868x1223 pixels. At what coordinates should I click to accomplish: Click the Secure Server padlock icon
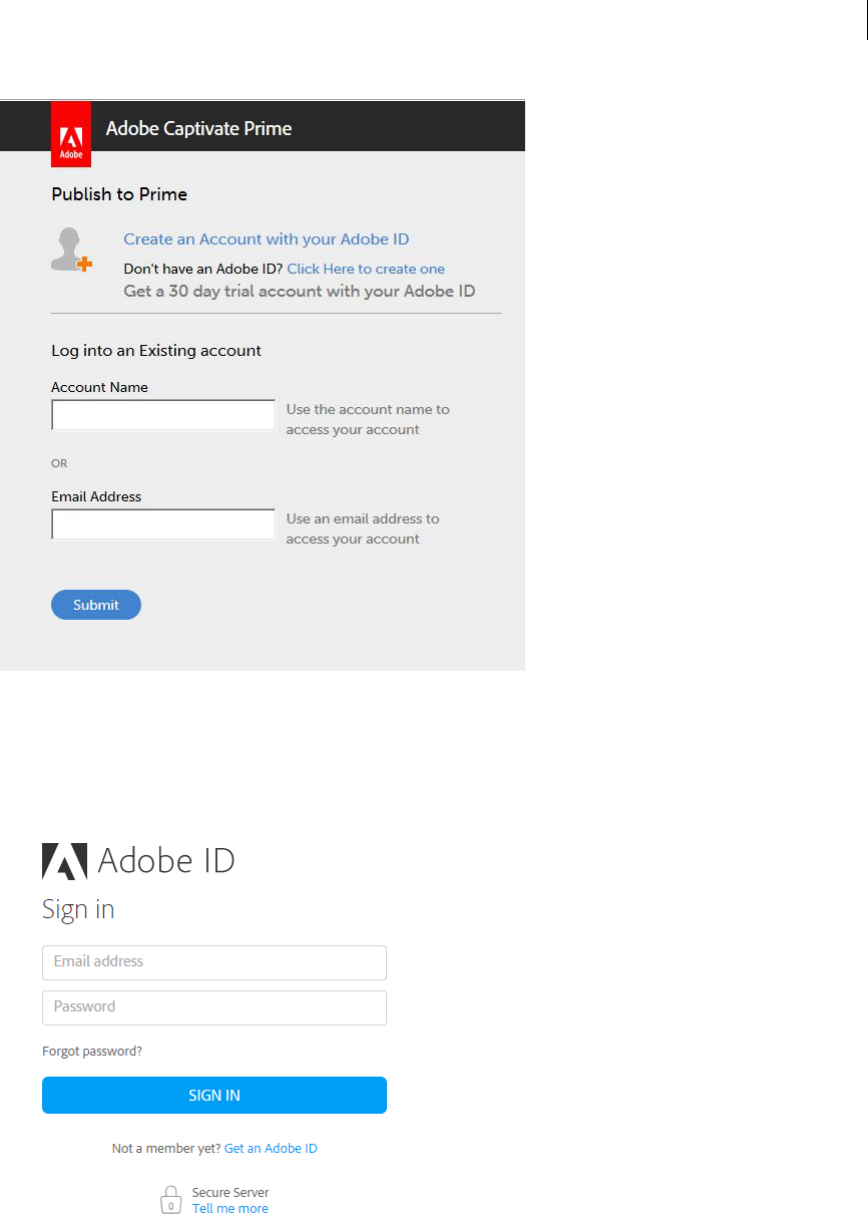tap(172, 1200)
